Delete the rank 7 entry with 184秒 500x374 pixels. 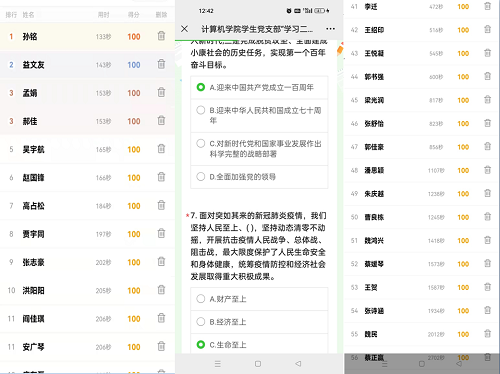[161, 205]
